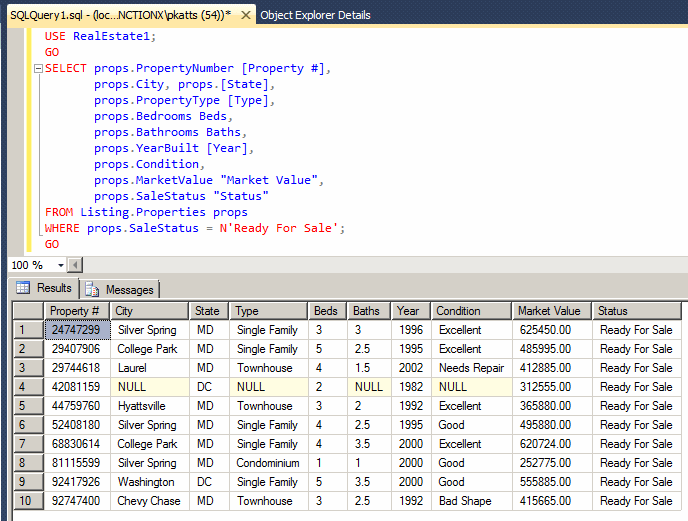Open the 100 % zoom dropdown
The height and width of the screenshot is (521, 688).
[61, 265]
